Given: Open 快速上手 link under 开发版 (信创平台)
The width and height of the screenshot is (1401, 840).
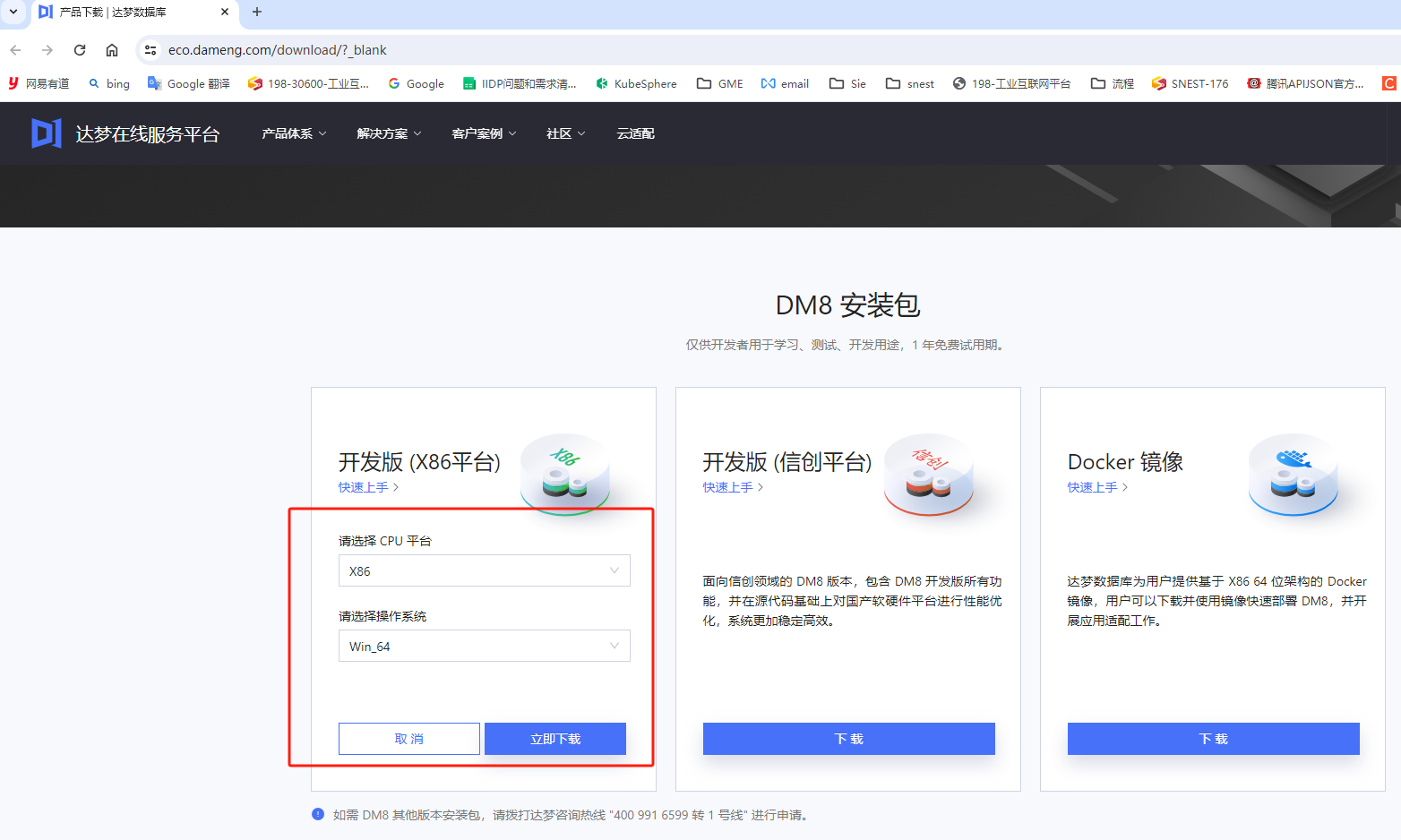Looking at the screenshot, I should [732, 487].
